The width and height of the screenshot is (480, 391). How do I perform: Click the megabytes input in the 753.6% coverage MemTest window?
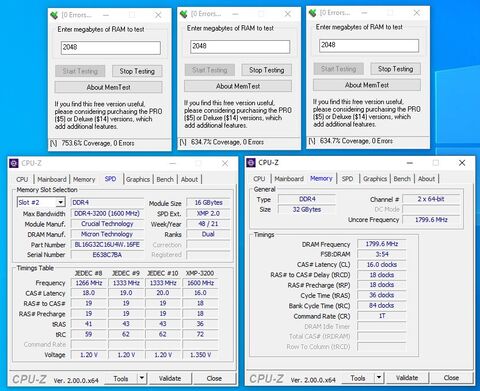click(x=111, y=48)
